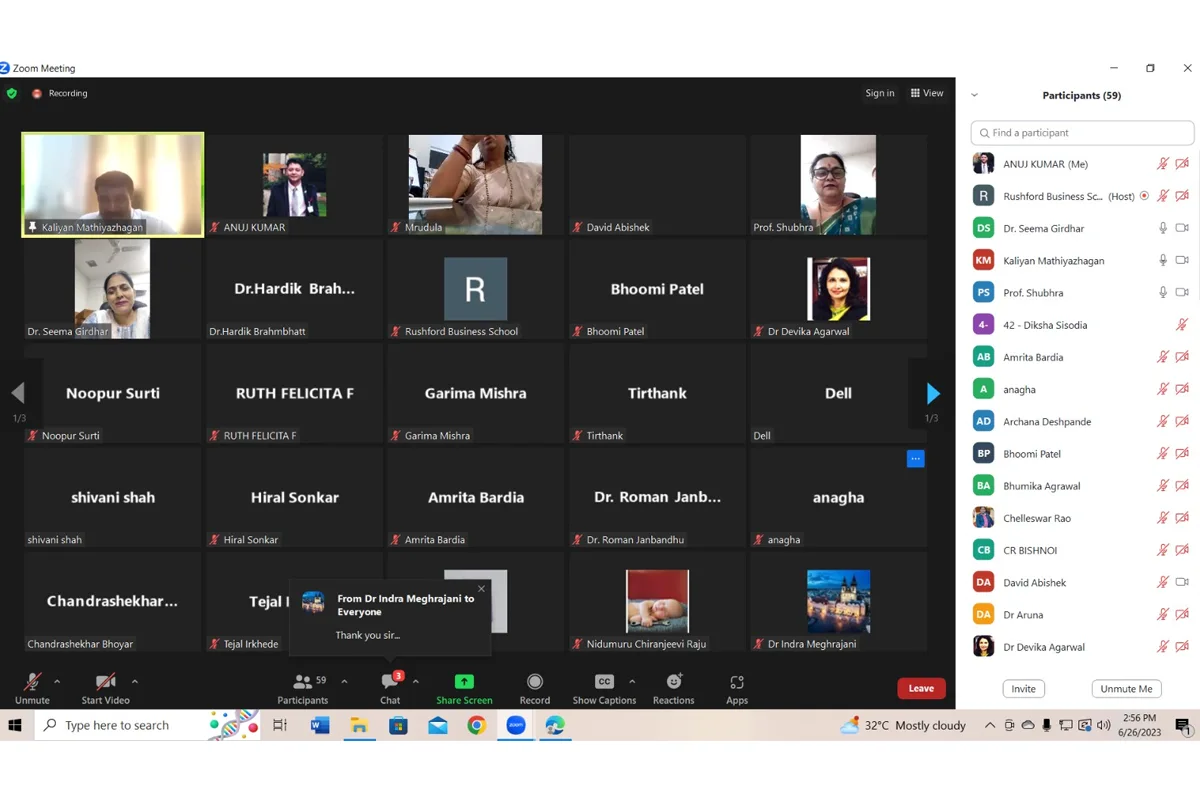The width and height of the screenshot is (1200, 800).
Task: Open the Chat icon in toolbar
Action: (x=390, y=682)
